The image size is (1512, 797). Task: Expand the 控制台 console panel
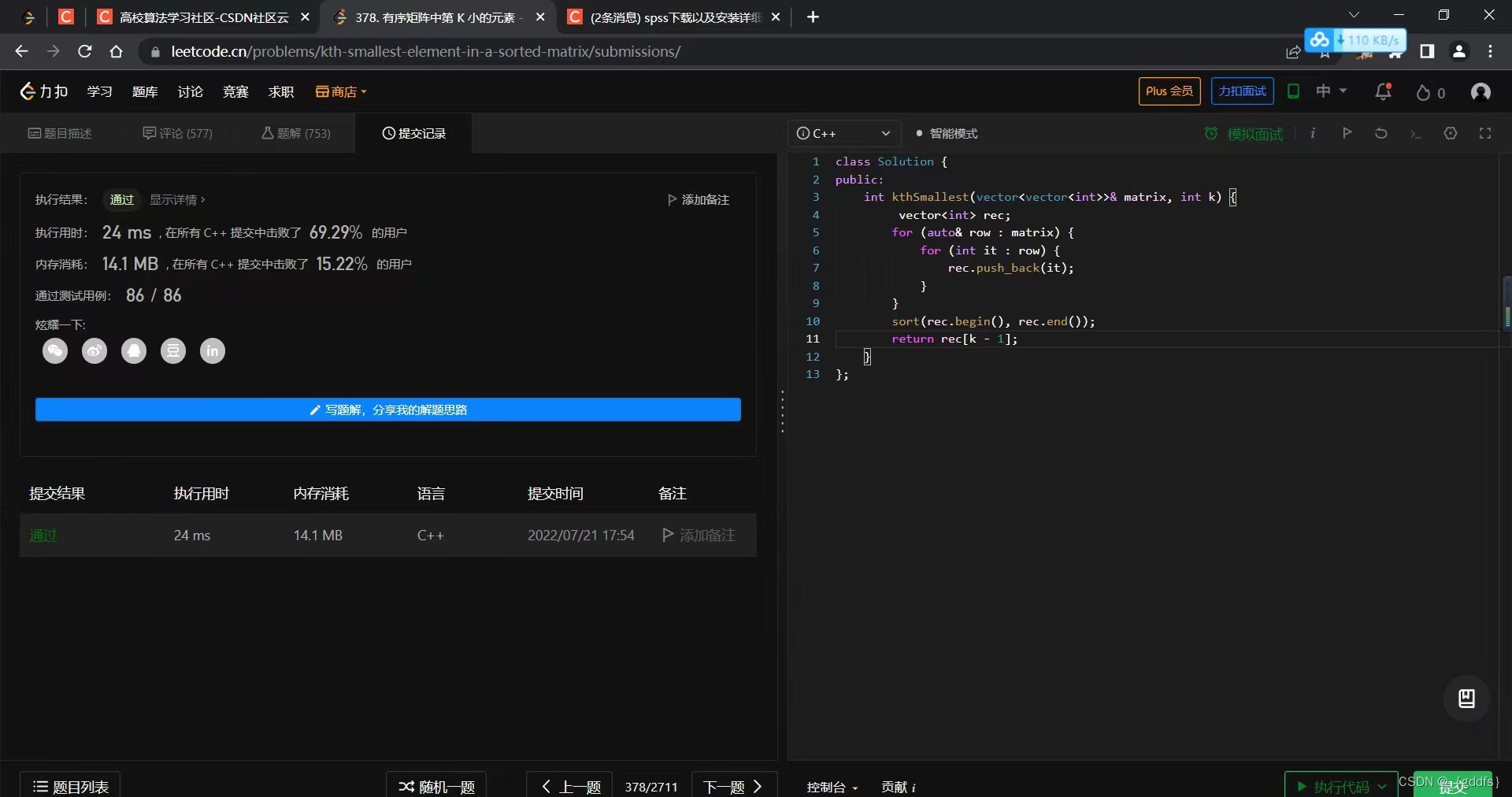(832, 787)
